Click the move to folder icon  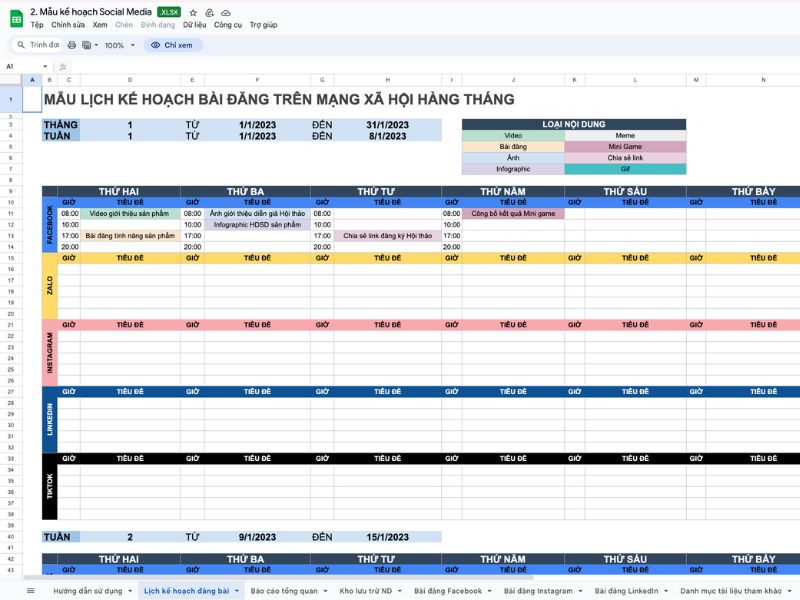coord(209,12)
